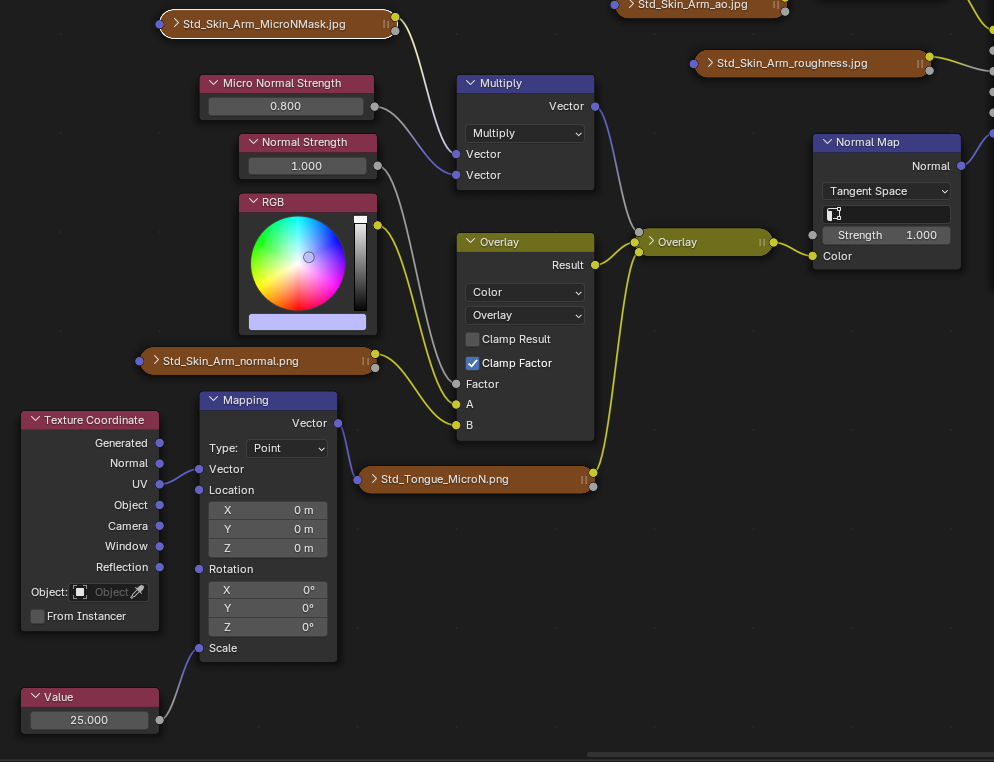Collapse the RGB node using its header chevron
This screenshot has height=762, width=994.
pyautogui.click(x=253, y=202)
